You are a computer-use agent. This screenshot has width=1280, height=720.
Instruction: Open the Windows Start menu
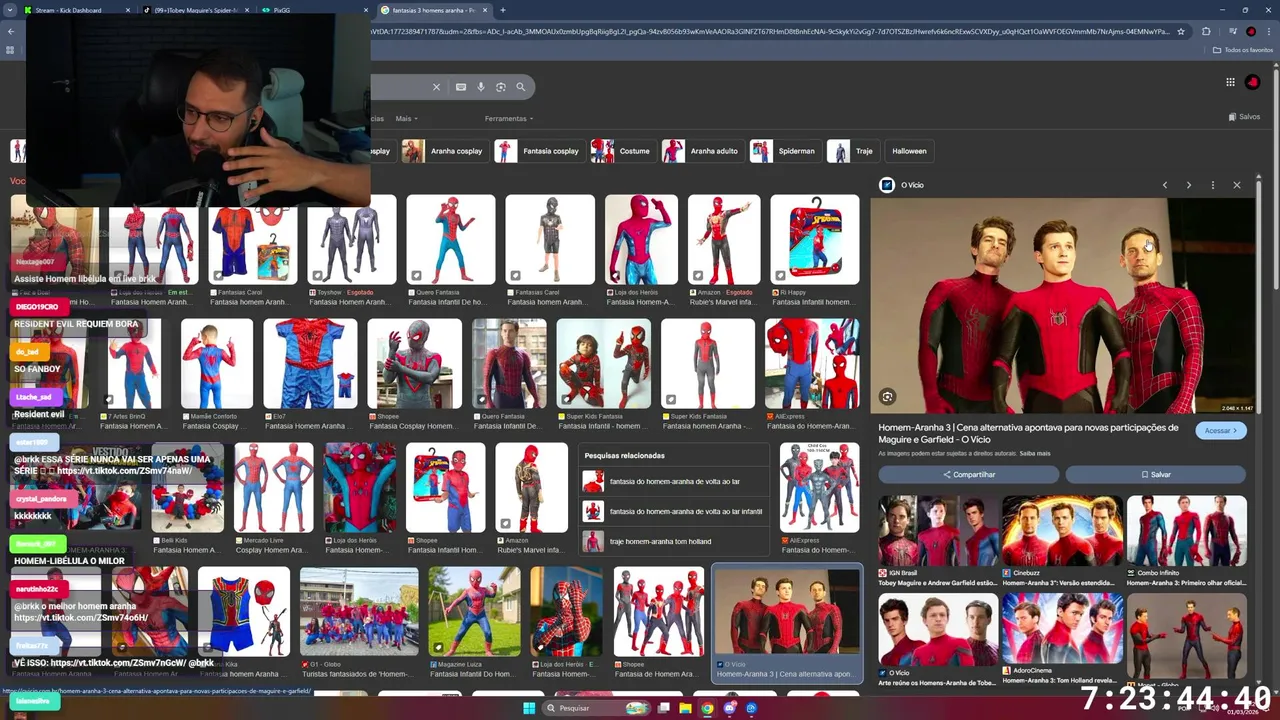point(529,708)
